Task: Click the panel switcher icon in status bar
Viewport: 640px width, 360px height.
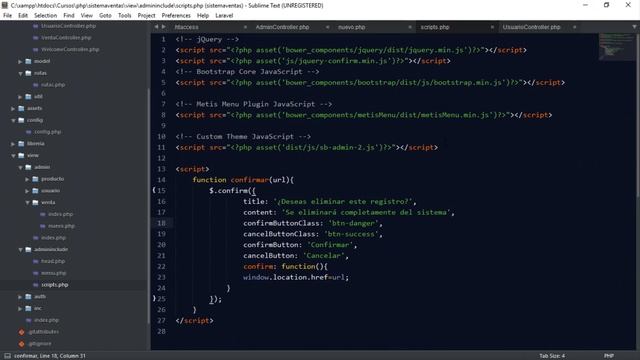Action: point(7,356)
